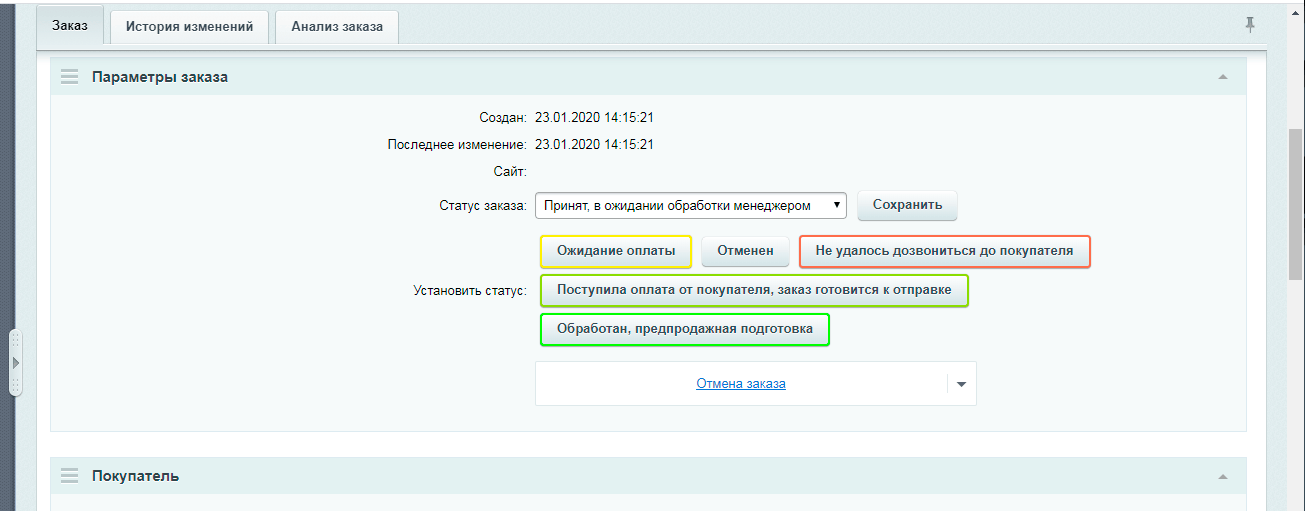Viewport: 1305px width, 511px height.
Task: Open the Статус заказа dropdown
Action: click(691, 205)
